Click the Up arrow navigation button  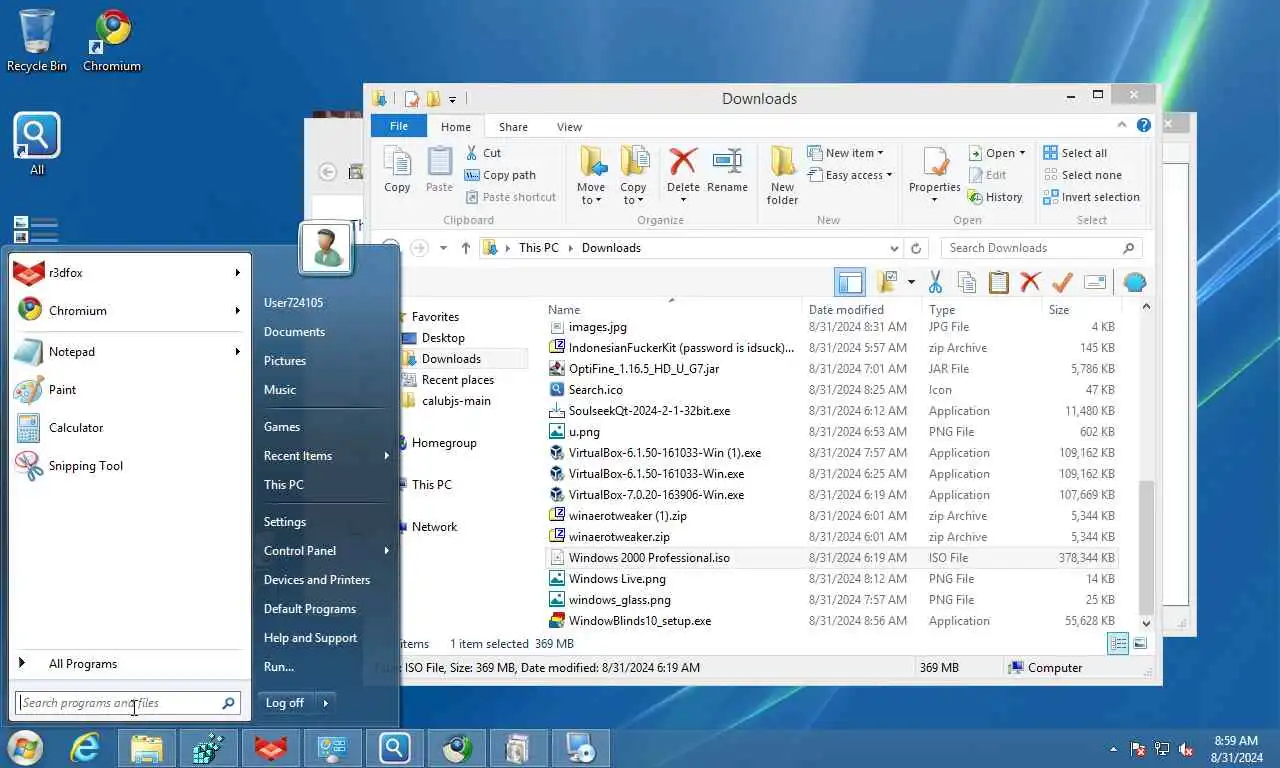tap(465, 248)
